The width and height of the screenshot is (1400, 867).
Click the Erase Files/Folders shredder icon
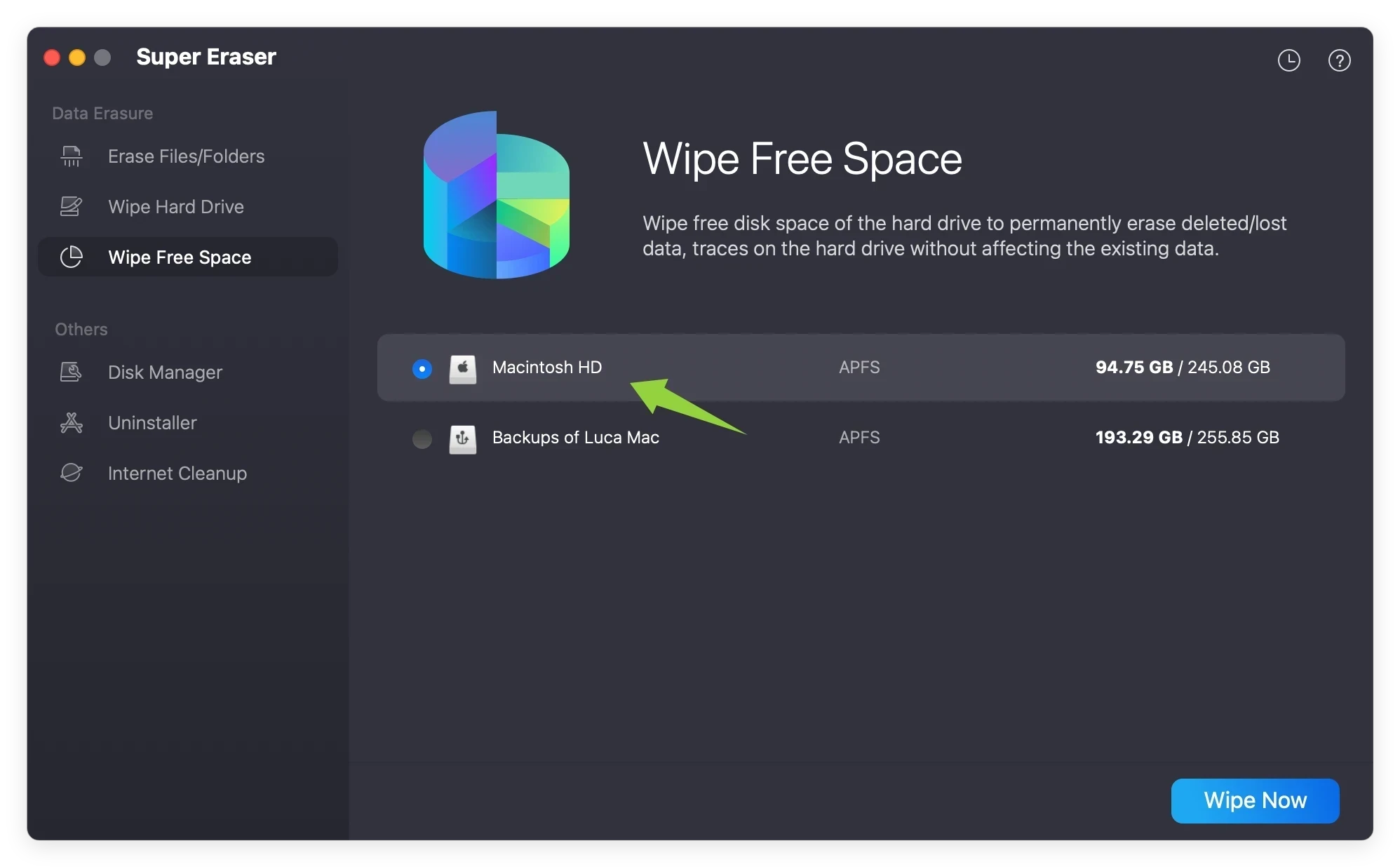(x=71, y=156)
